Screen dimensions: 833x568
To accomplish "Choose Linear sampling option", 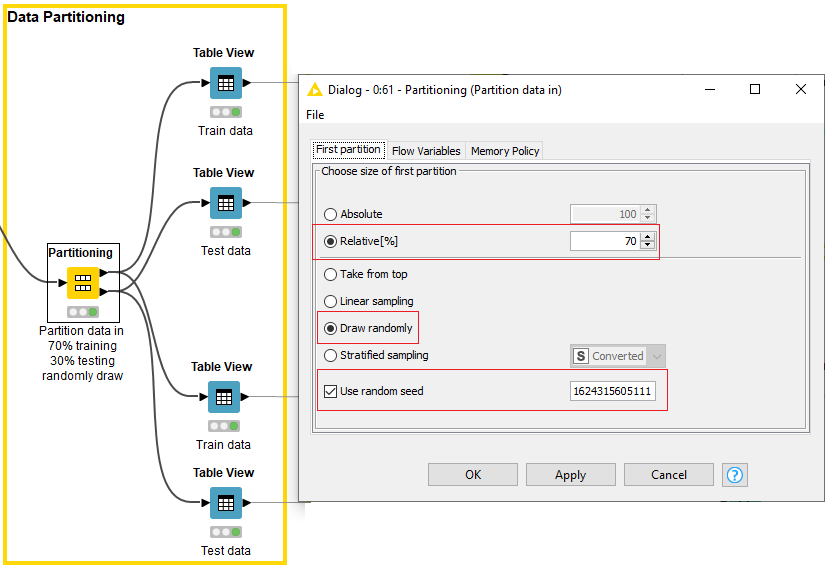I will point(330,301).
